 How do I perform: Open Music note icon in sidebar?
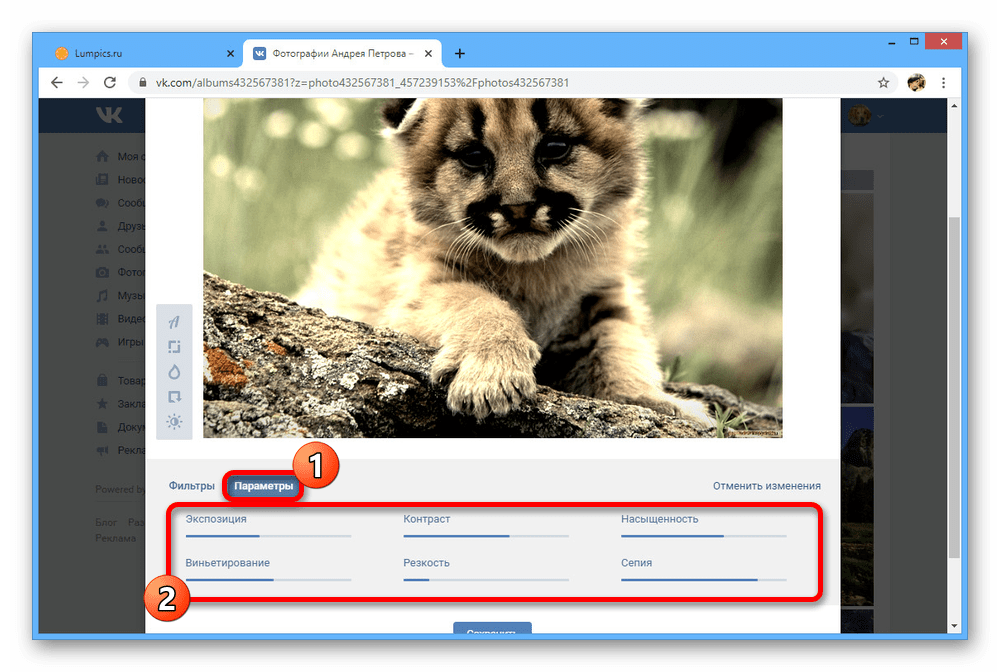pos(102,296)
